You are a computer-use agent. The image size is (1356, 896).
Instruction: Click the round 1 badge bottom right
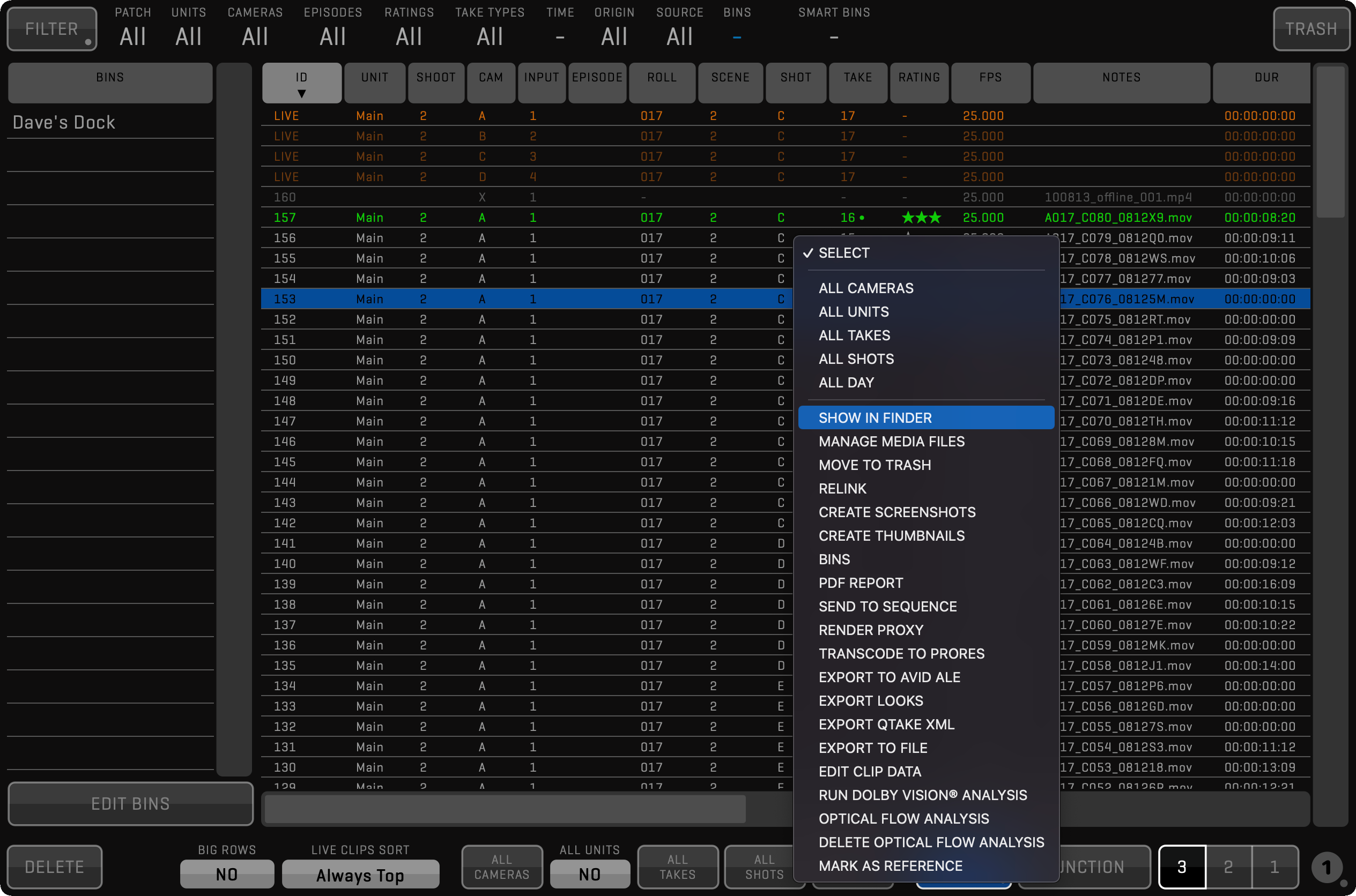[1327, 868]
